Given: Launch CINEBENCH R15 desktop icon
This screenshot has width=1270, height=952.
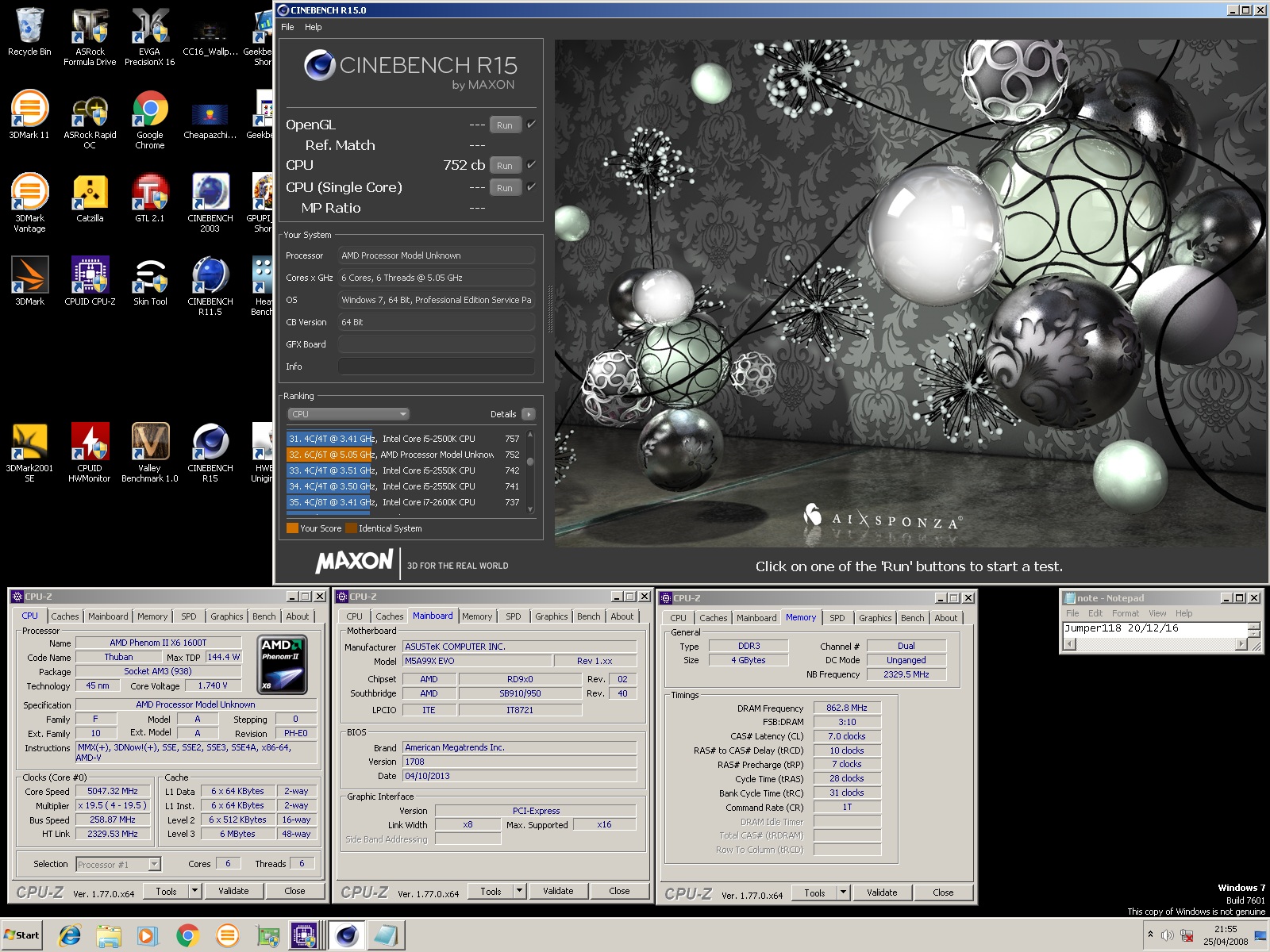Looking at the screenshot, I should coord(210,454).
